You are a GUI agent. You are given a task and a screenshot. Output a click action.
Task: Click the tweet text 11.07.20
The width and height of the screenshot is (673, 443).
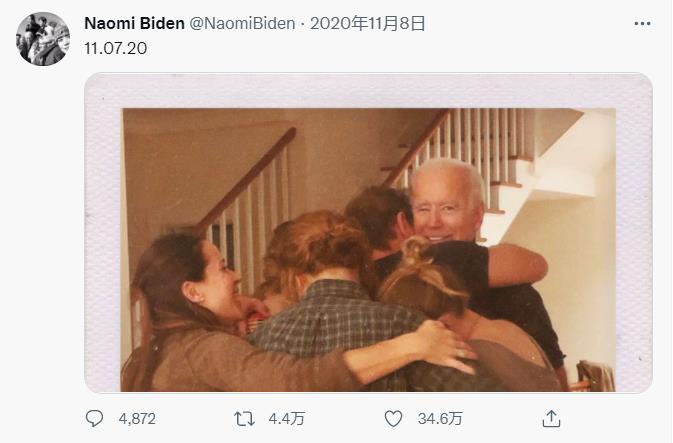tap(115, 48)
